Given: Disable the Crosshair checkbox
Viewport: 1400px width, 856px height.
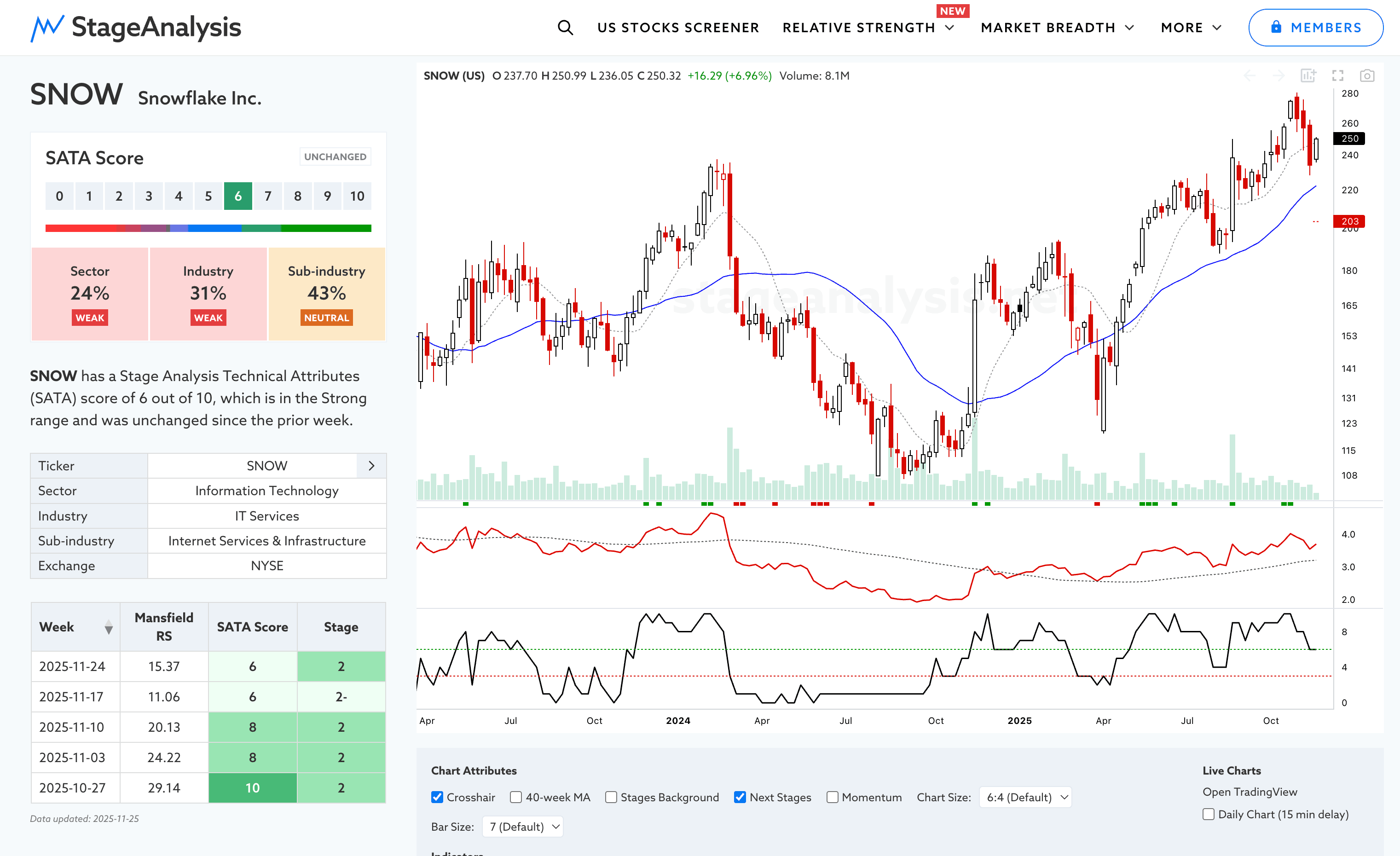Looking at the screenshot, I should 437,797.
